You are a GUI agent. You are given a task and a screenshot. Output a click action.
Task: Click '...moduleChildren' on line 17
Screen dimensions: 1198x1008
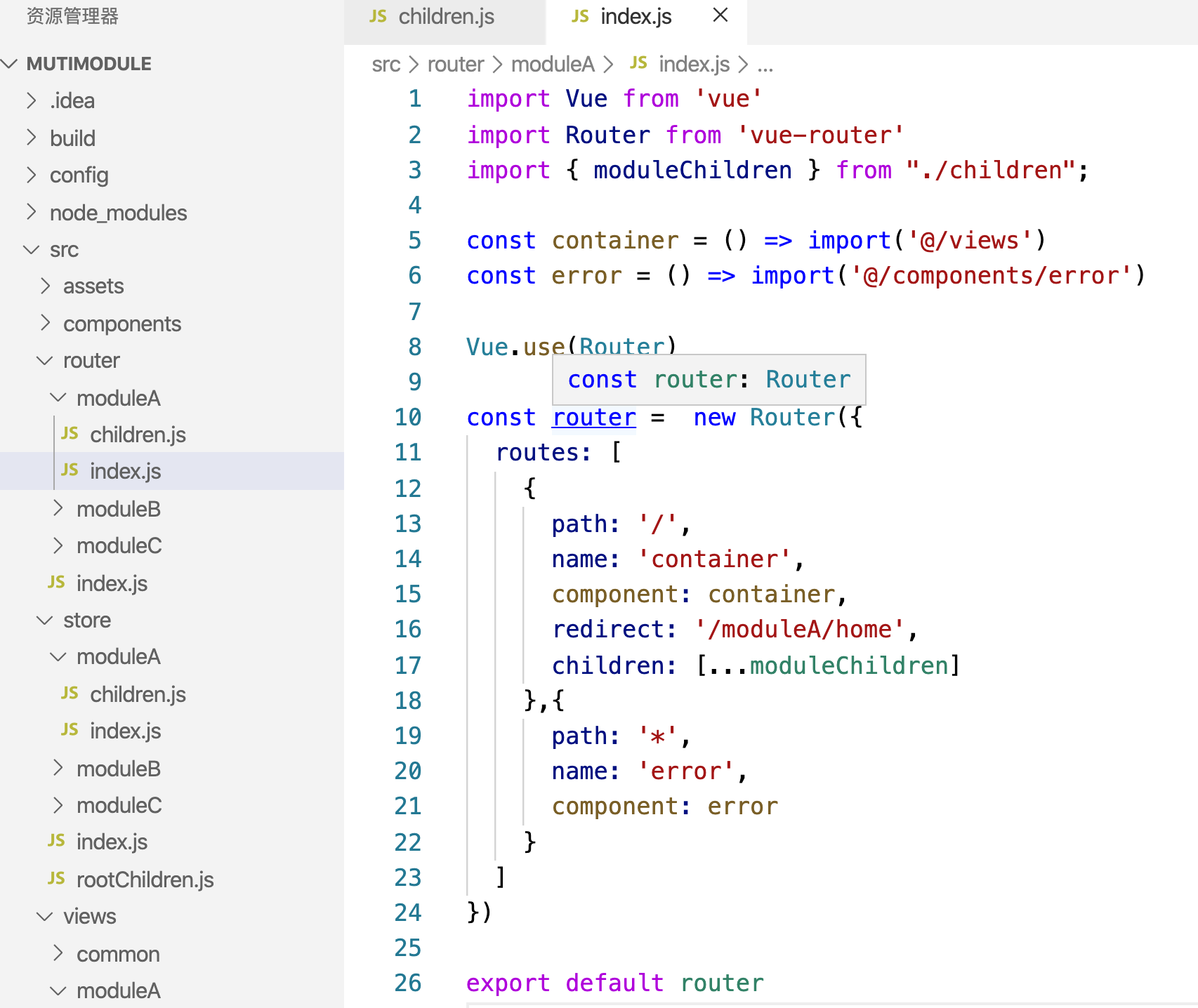828,665
